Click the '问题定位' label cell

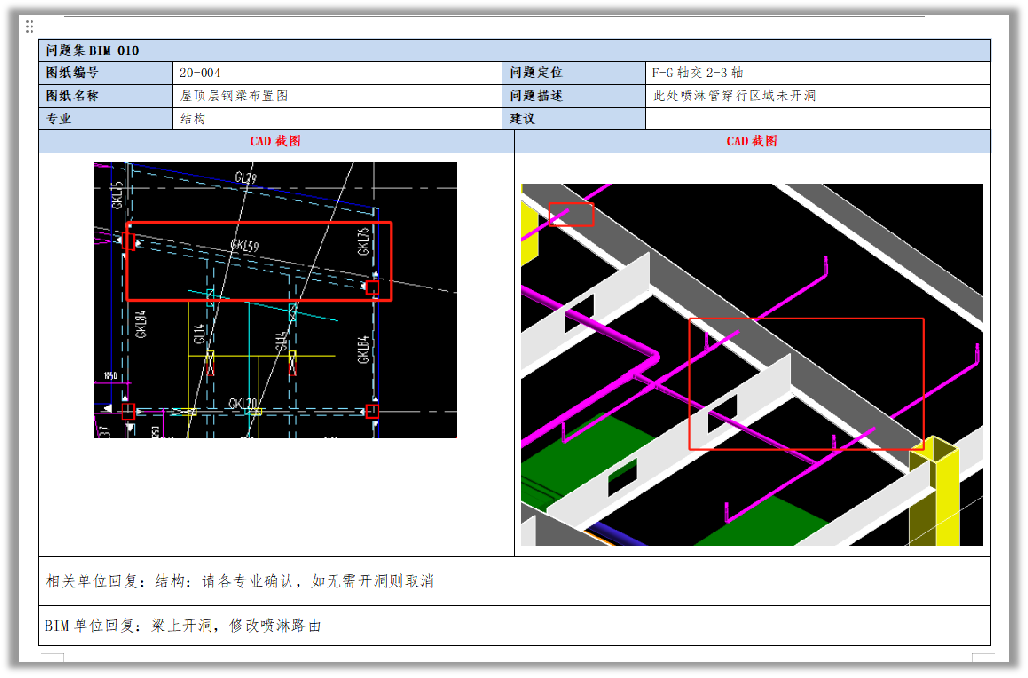pyautogui.click(x=575, y=73)
